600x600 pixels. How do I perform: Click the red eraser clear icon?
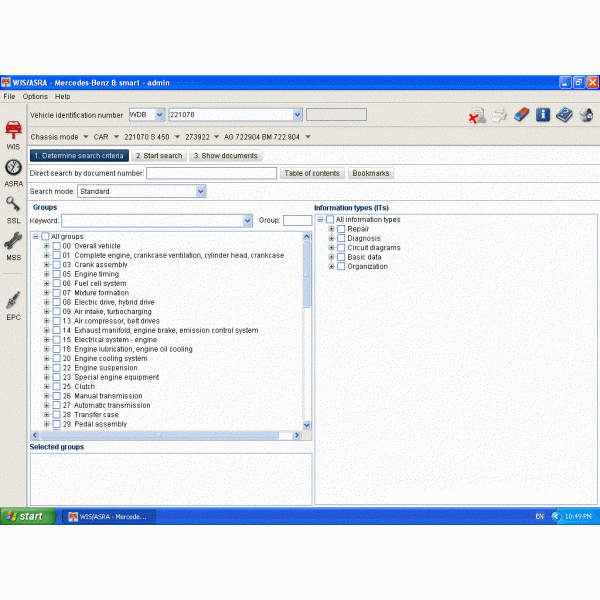(x=521, y=114)
